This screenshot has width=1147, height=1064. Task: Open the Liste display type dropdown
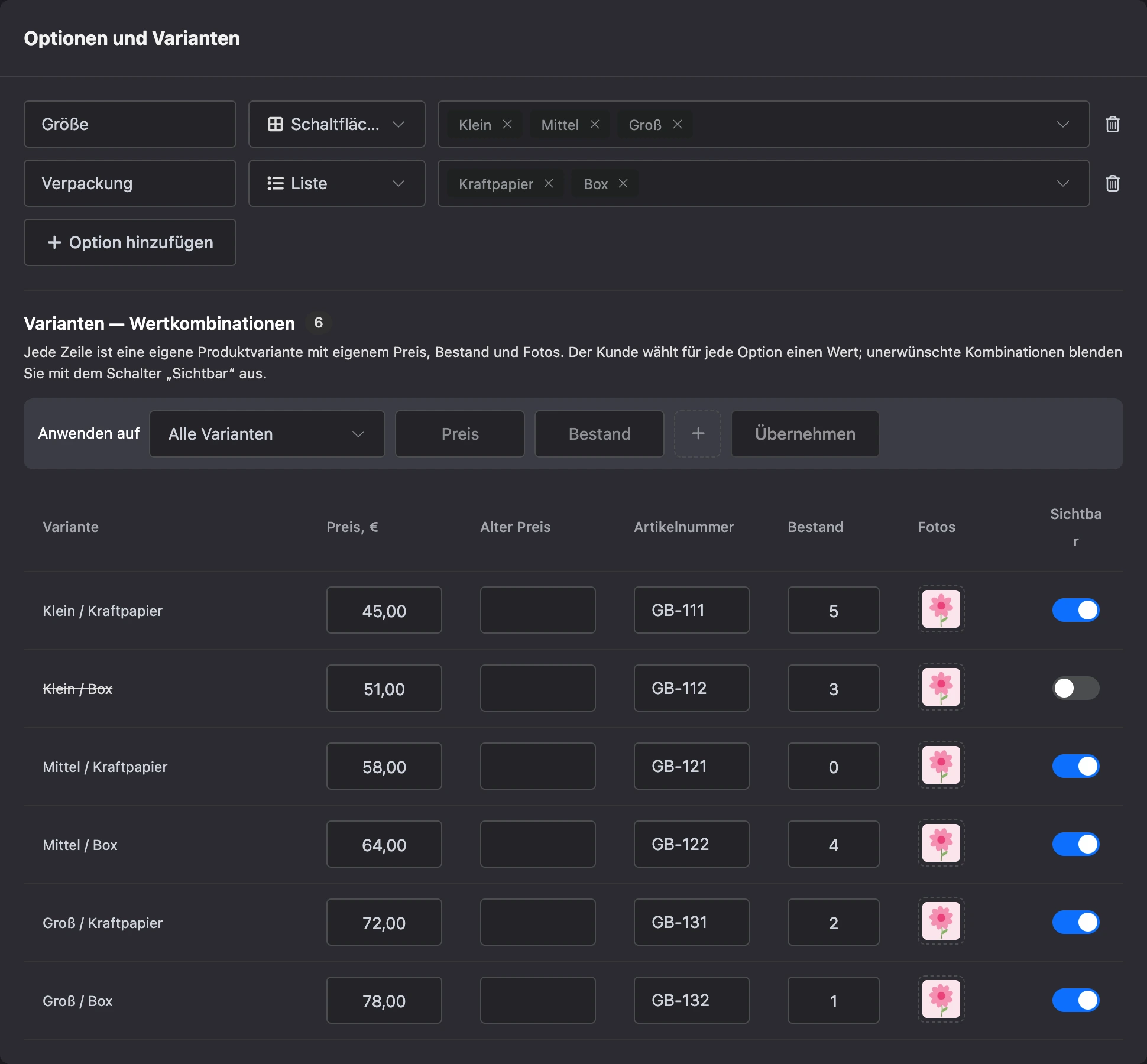[x=337, y=183]
